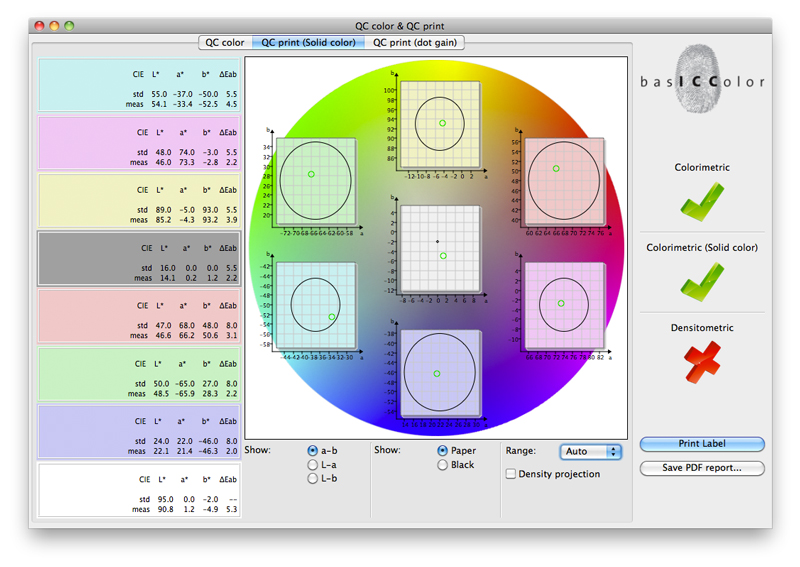Select the black/gray color swatch panel
This screenshot has height=567, width=800.
139,259
